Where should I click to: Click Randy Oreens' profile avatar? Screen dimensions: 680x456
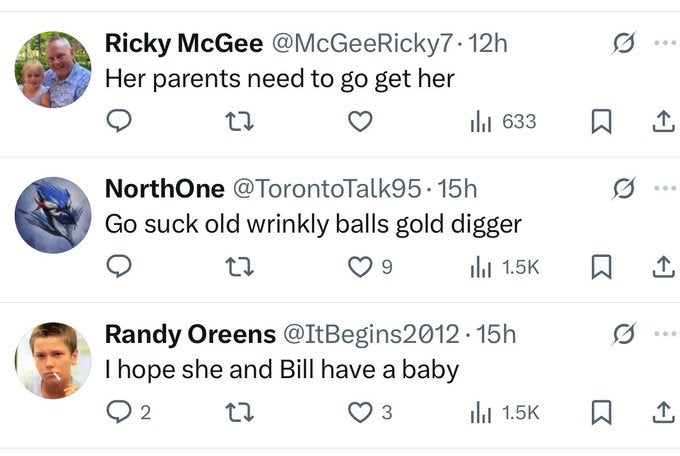pos(53,360)
